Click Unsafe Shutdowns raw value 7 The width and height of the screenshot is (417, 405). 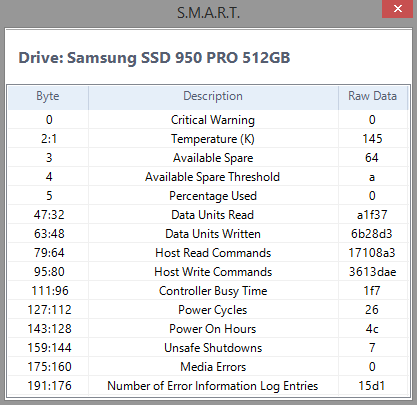[x=372, y=348]
